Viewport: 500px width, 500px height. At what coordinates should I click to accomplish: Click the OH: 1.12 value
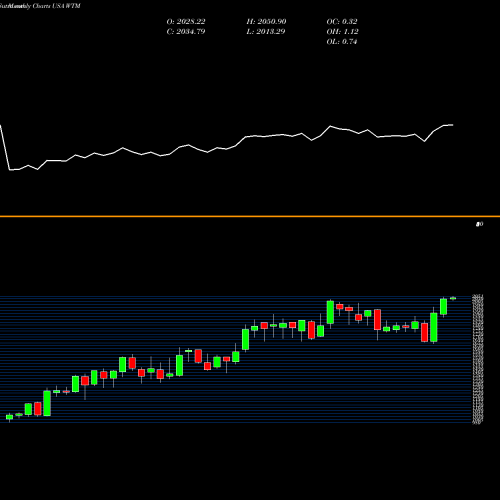click(342, 32)
